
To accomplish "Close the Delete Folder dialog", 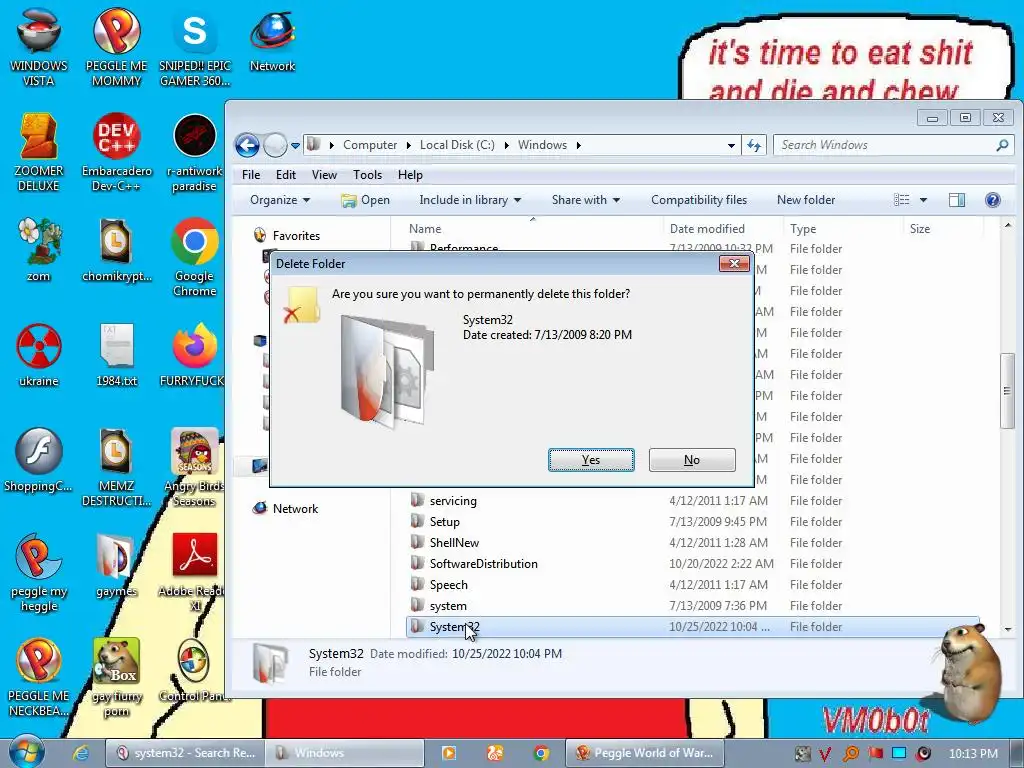I will click(734, 263).
